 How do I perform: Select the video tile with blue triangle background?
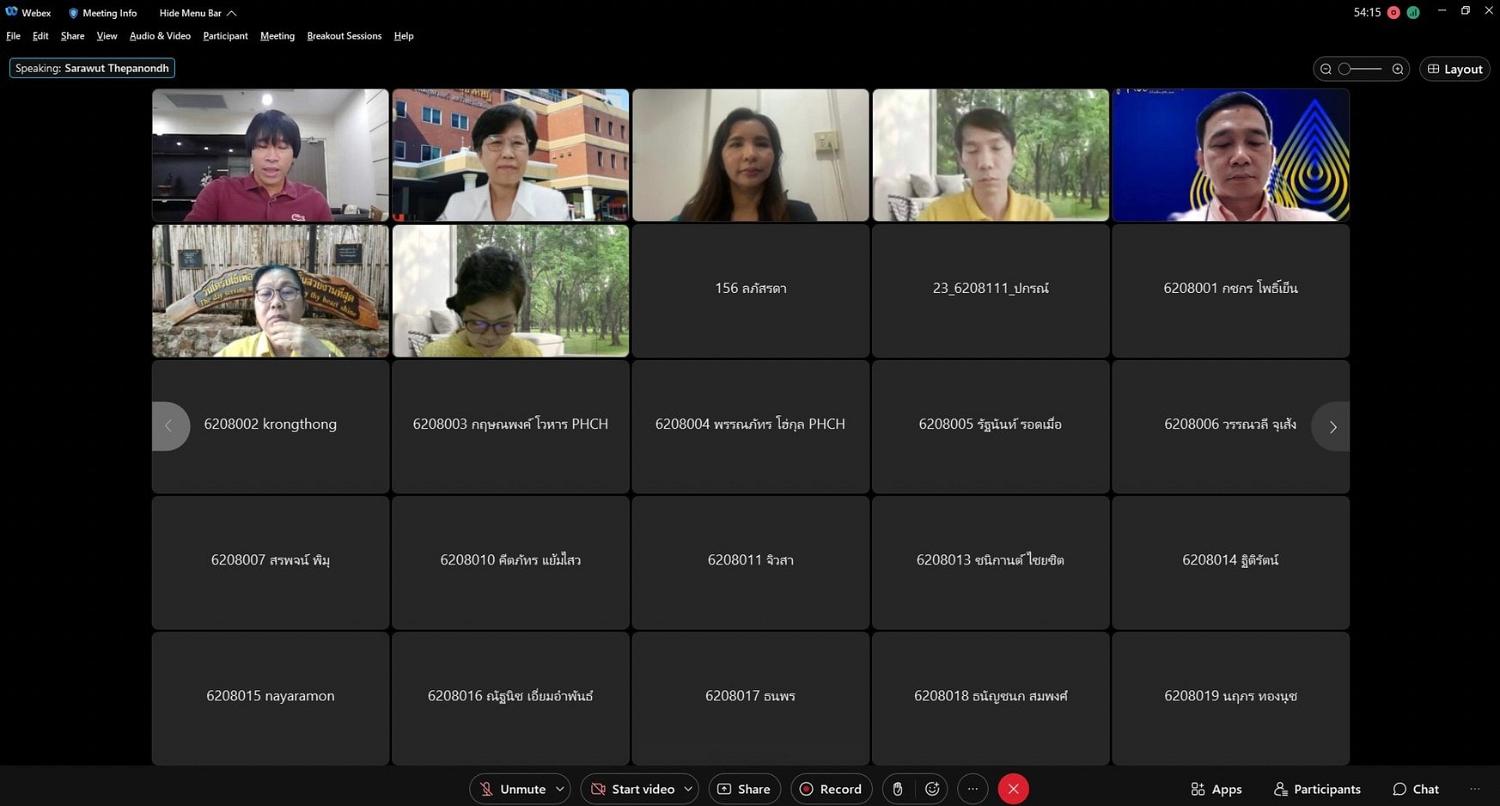click(x=1231, y=155)
